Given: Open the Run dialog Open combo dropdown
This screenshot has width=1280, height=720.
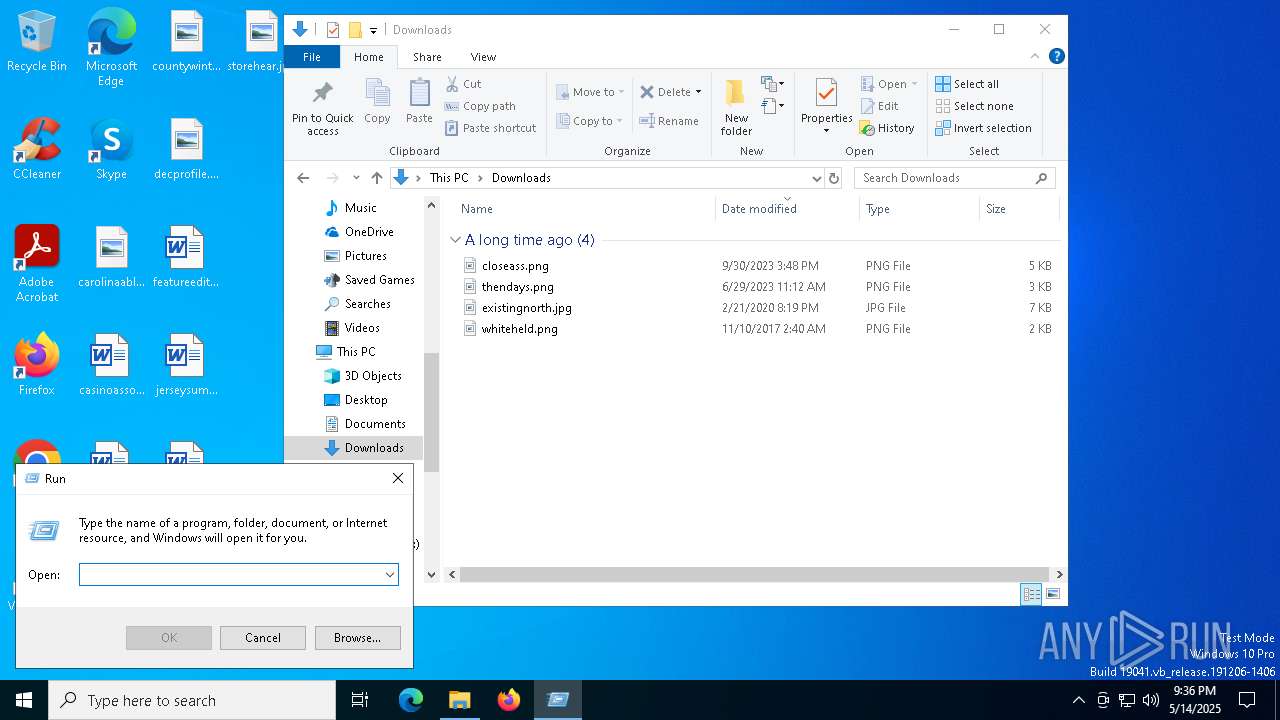Looking at the screenshot, I should pos(389,575).
